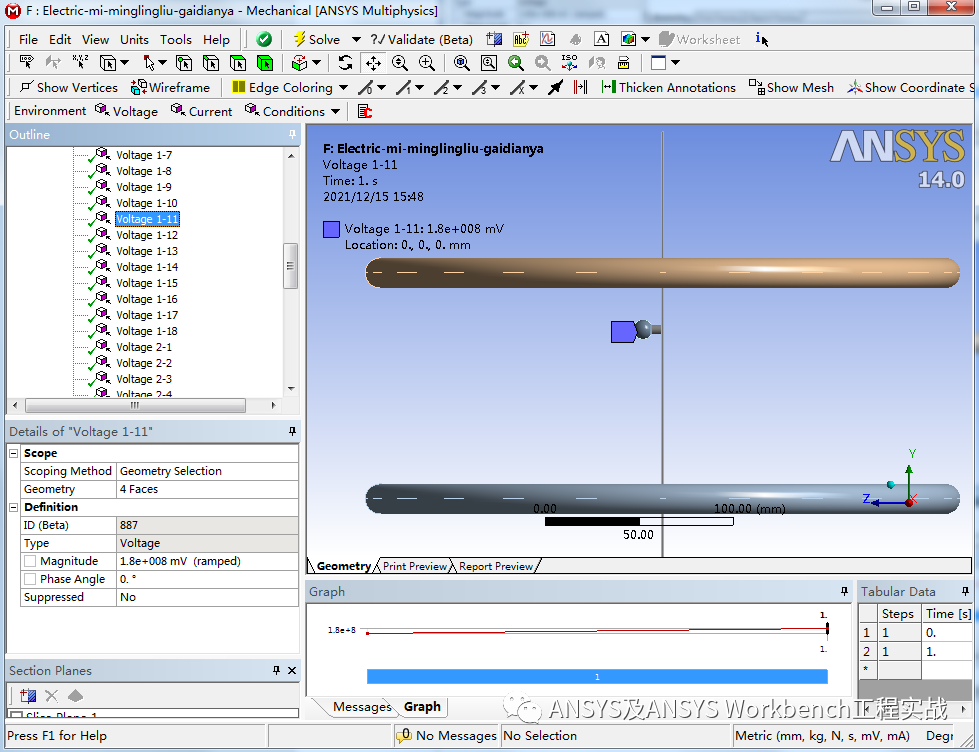
Task: Open New Section Plane tool in top toolbar
Action: [494, 39]
